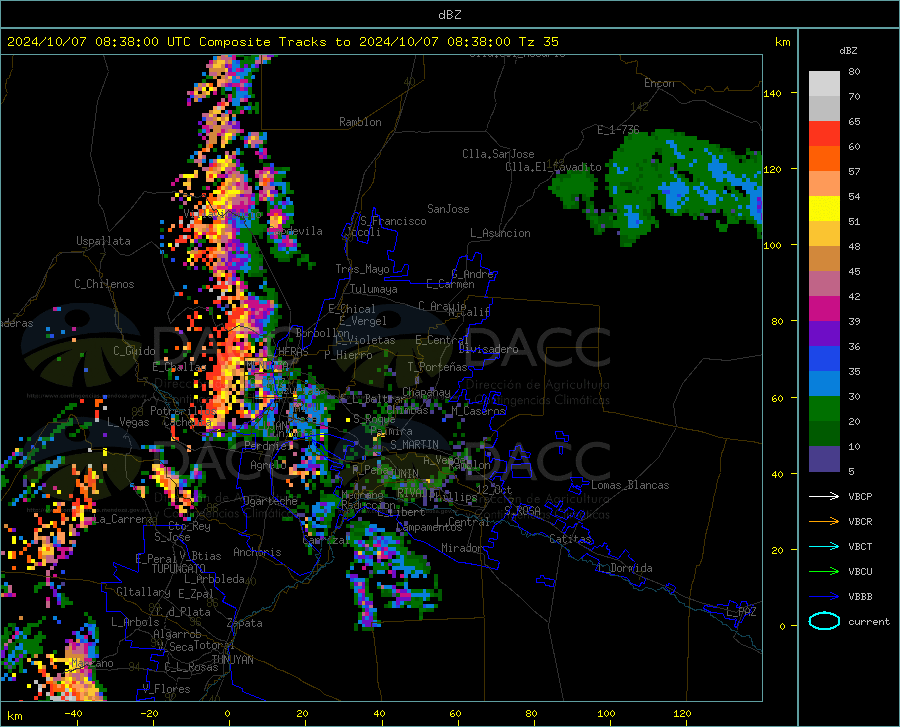Click the white VBCP arrow in legend
900x727 pixels.
824,496
